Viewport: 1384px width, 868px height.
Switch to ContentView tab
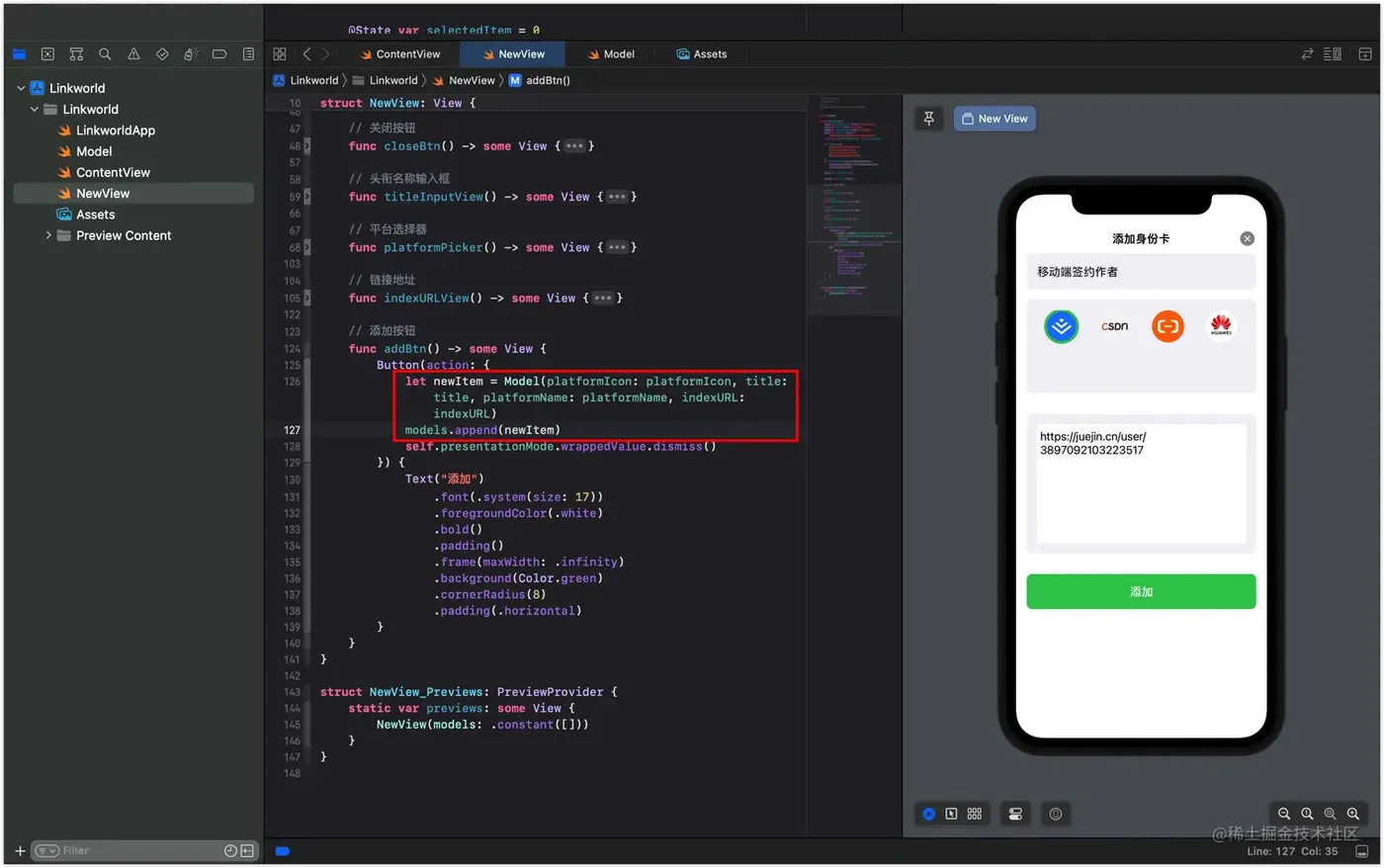point(399,54)
